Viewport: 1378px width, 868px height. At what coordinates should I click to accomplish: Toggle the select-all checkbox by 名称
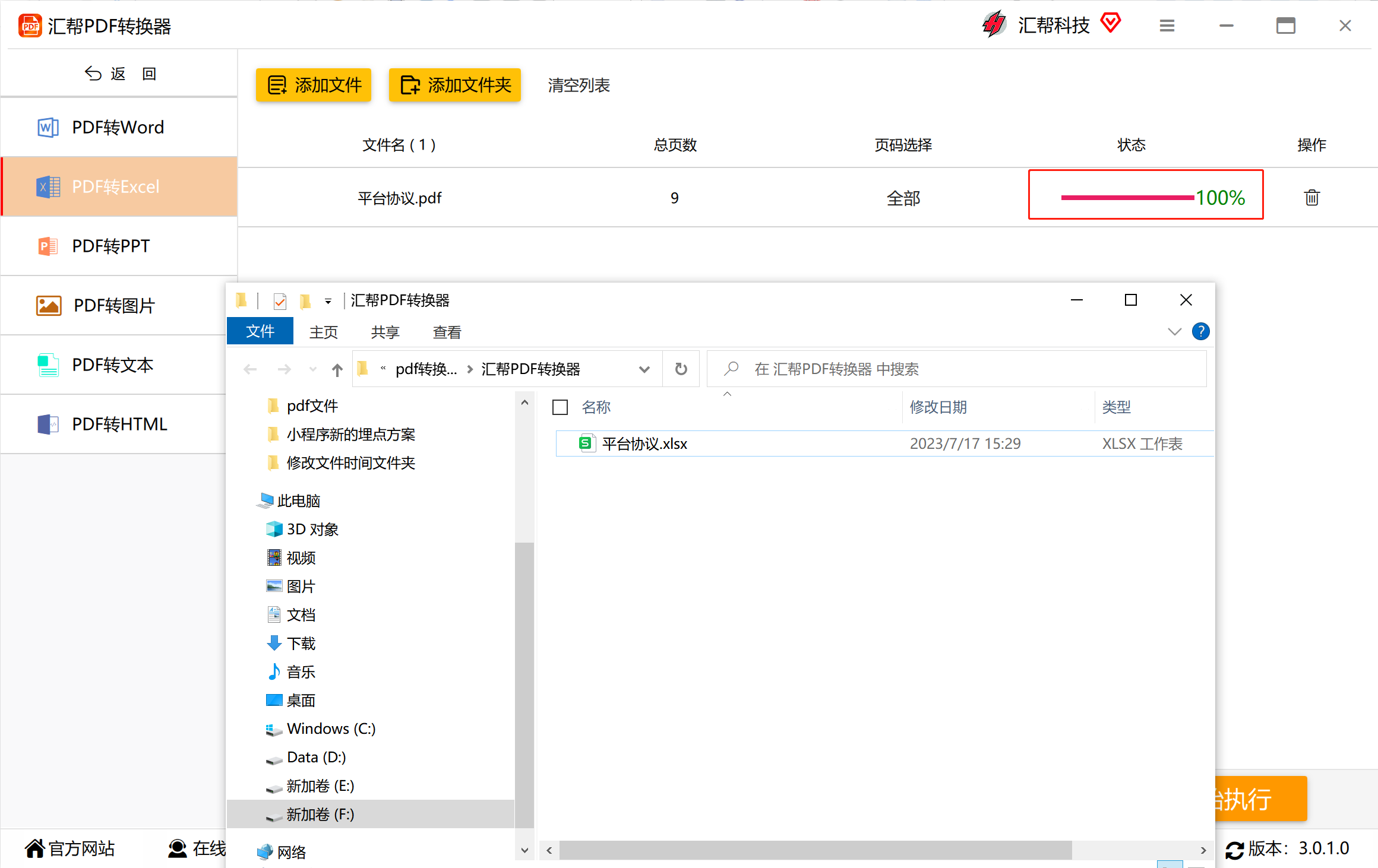tap(560, 407)
